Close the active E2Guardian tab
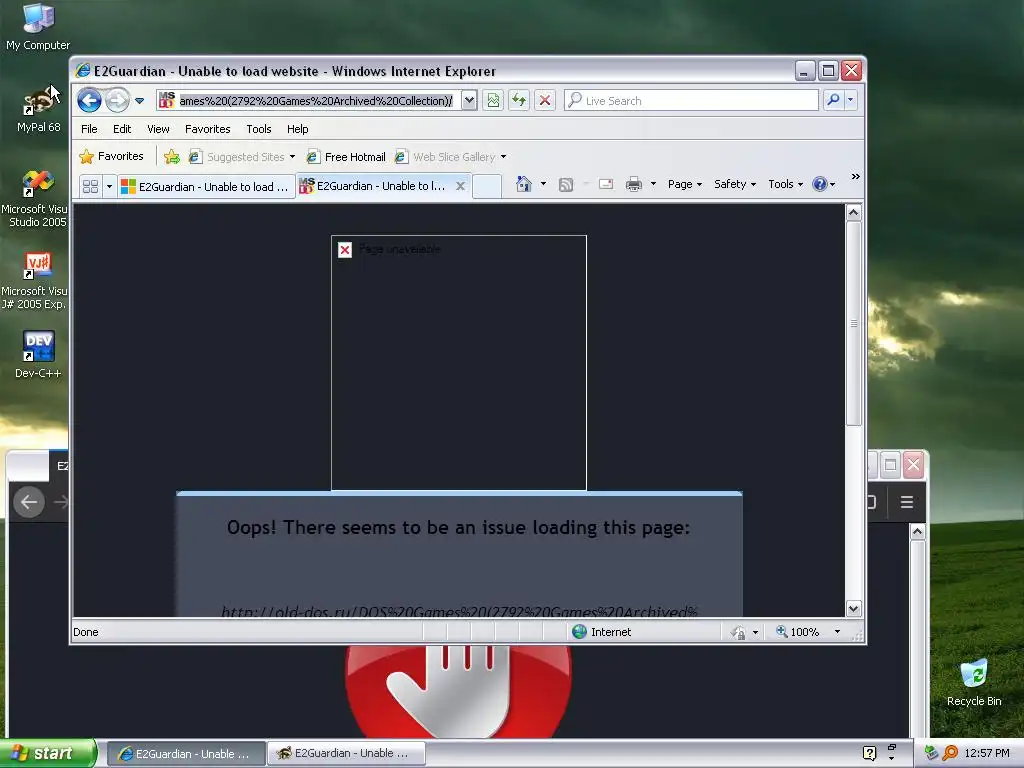This screenshot has height=768, width=1024. pos(460,186)
